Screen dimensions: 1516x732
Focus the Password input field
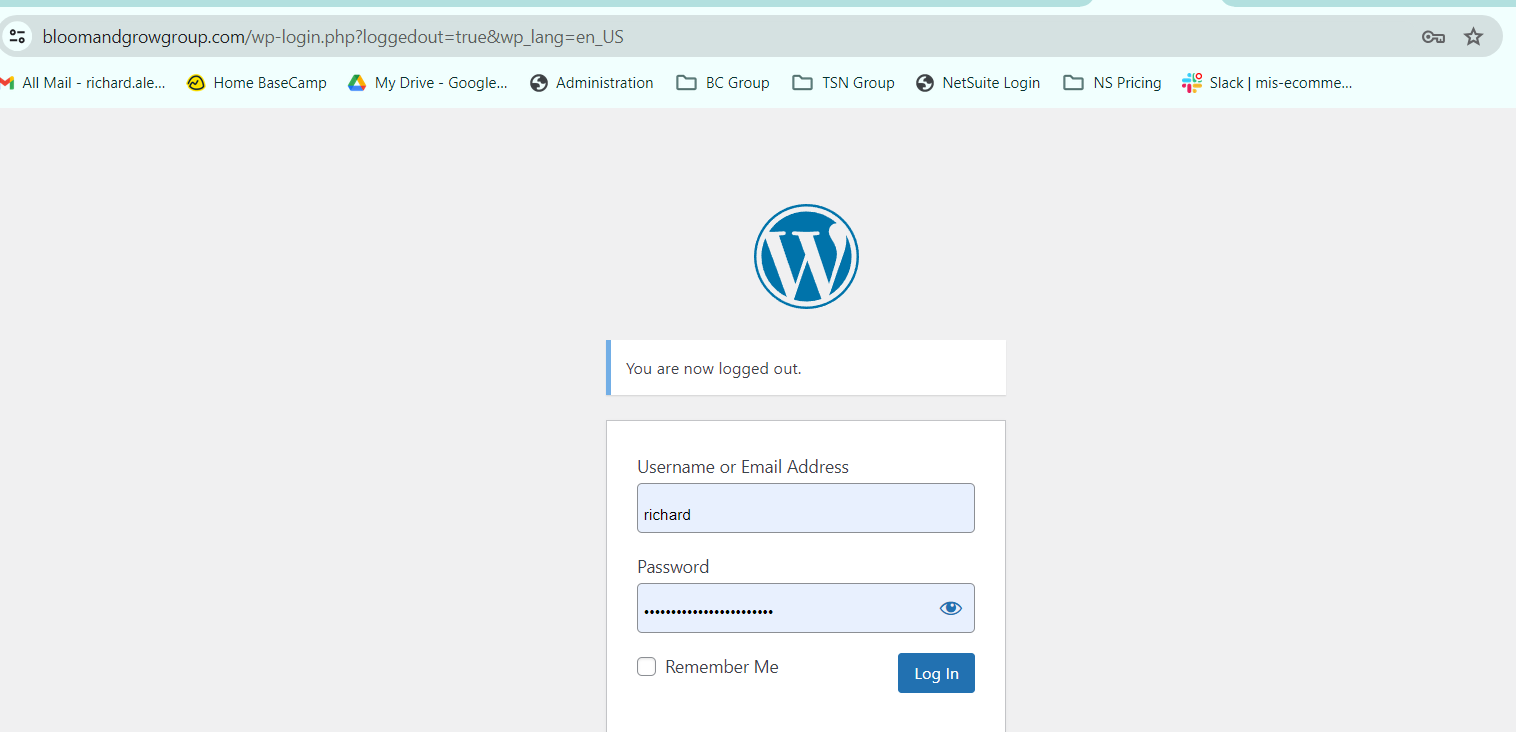tap(785, 608)
